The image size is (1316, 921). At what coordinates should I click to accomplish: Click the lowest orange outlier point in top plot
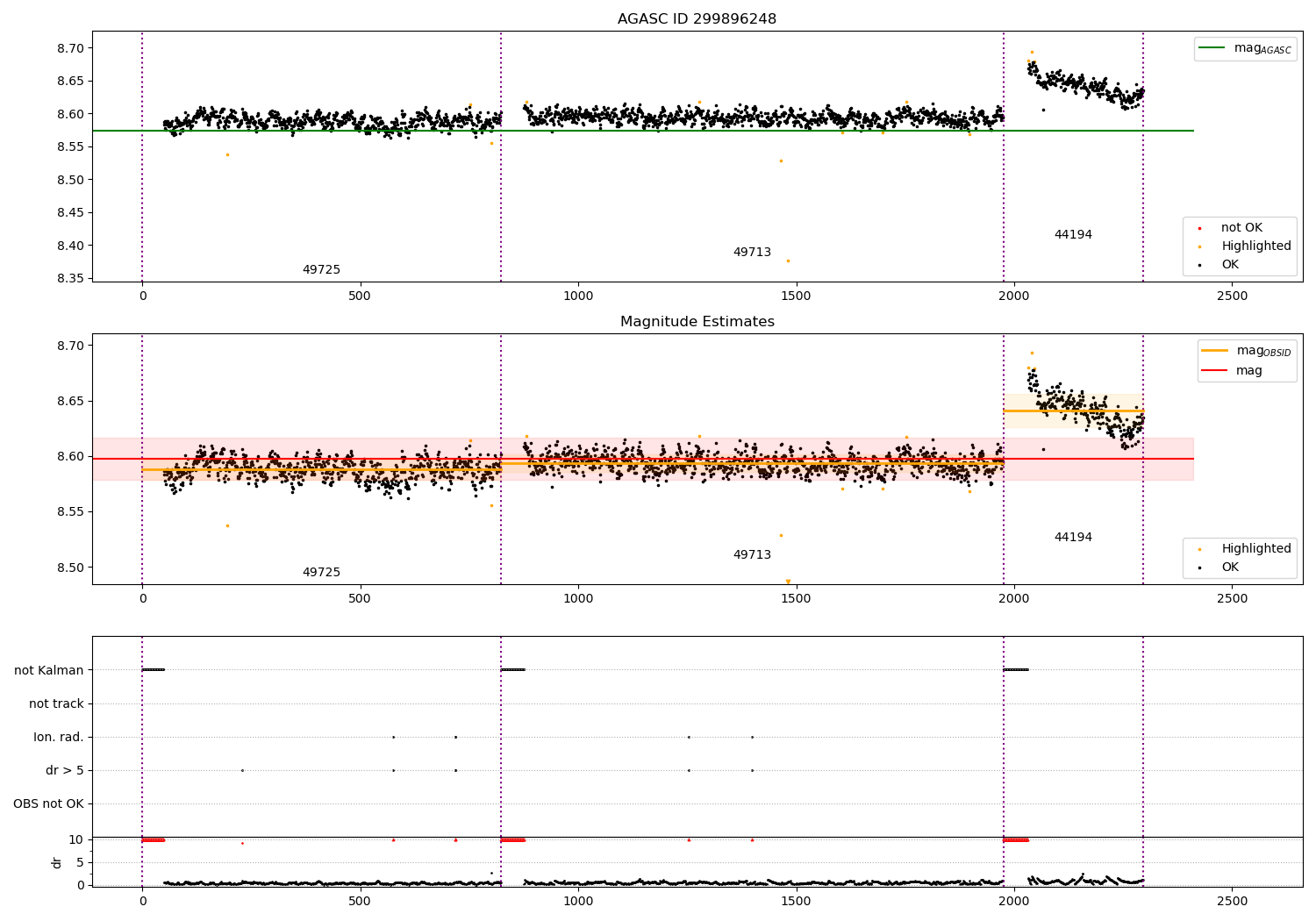pos(788,261)
